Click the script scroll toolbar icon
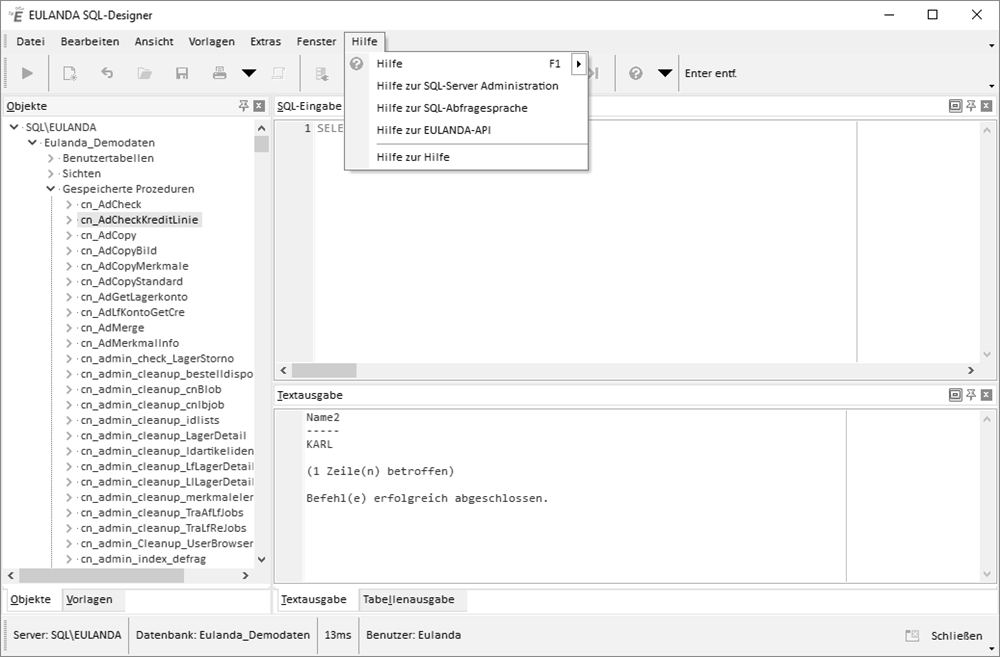Viewport: 1000px width, 657px height. tap(278, 73)
